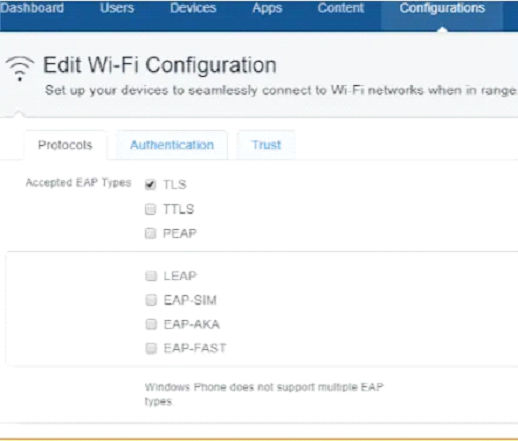The width and height of the screenshot is (518, 441).
Task: Open the Users menu item
Action: (x=117, y=8)
